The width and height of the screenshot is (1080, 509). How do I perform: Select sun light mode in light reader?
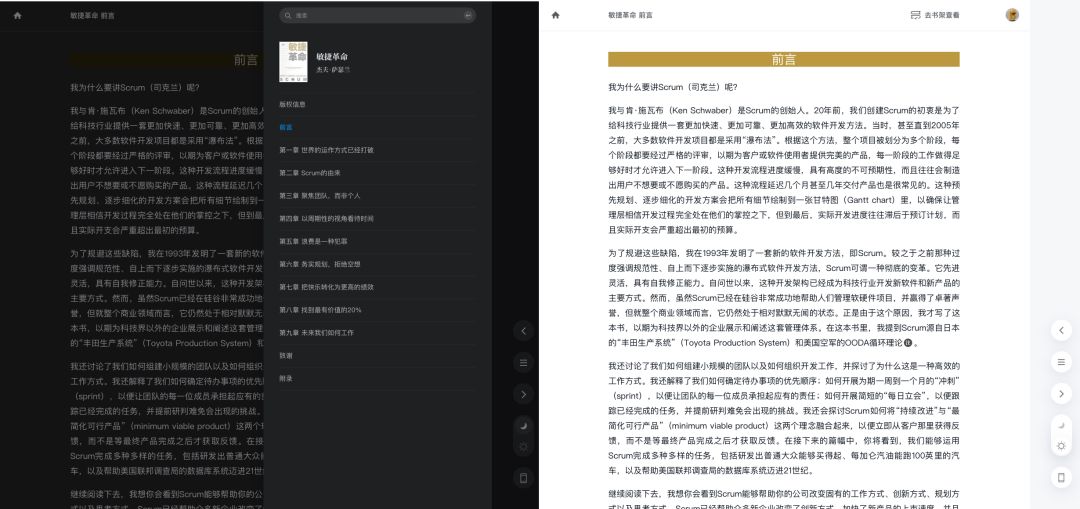[x=1061, y=446]
